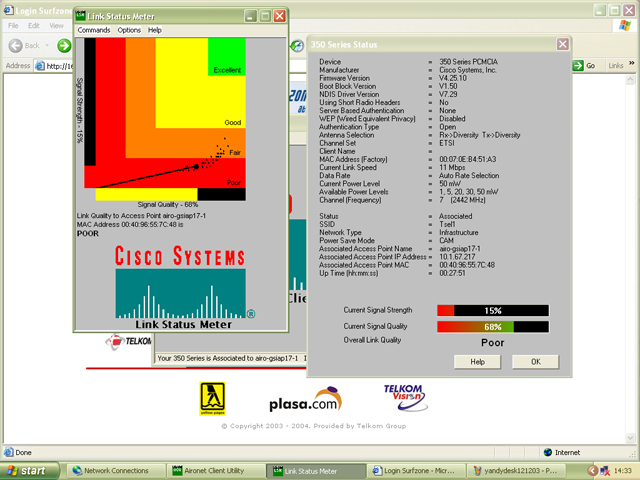Open the Windows Start menu
The image size is (640, 480).
click(x=27, y=470)
